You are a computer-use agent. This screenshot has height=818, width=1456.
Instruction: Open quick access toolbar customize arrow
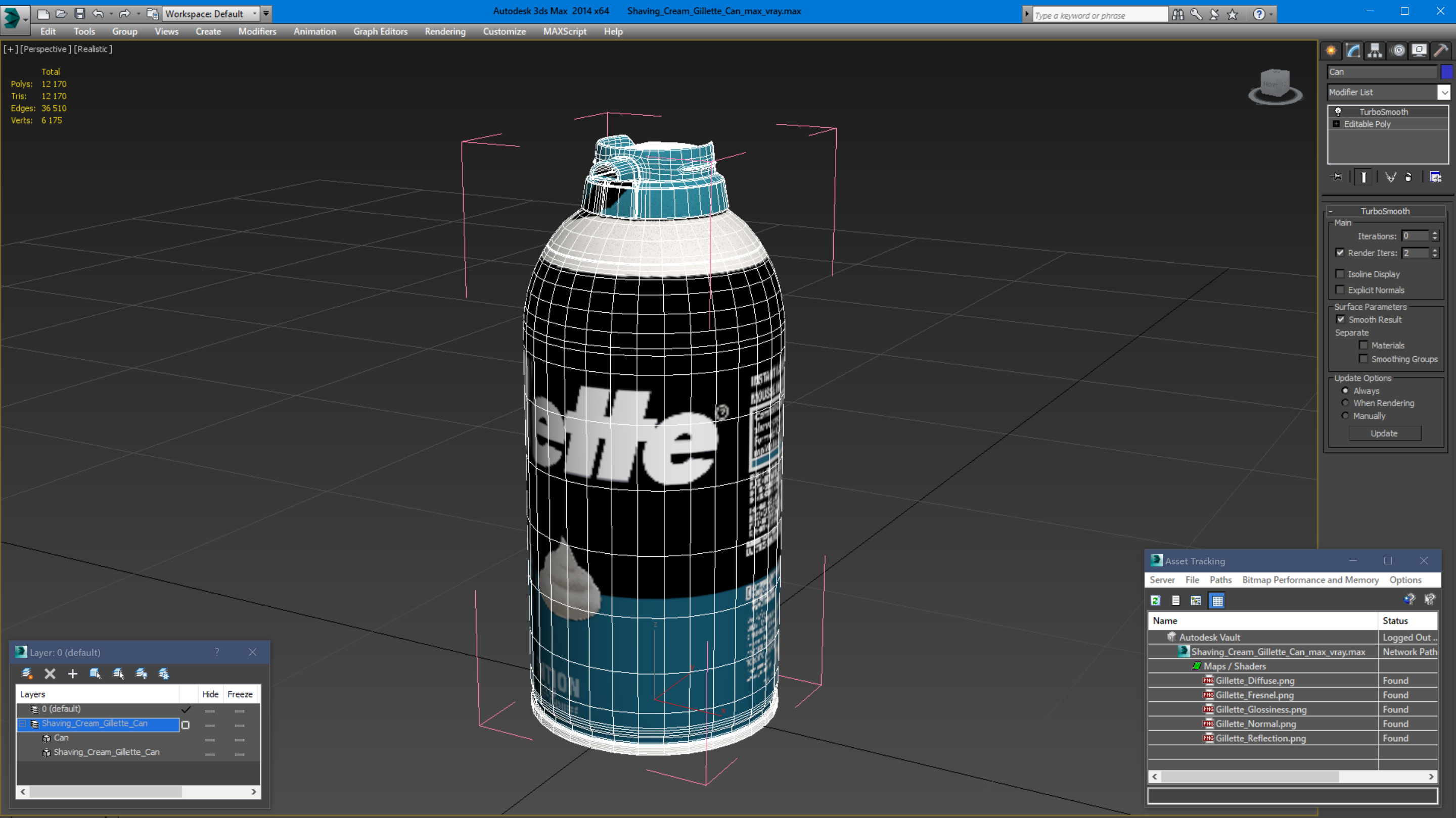[266, 14]
